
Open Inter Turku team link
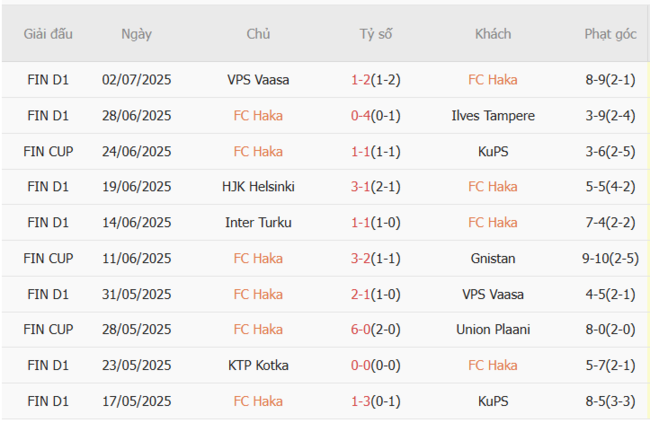pyautogui.click(x=258, y=223)
